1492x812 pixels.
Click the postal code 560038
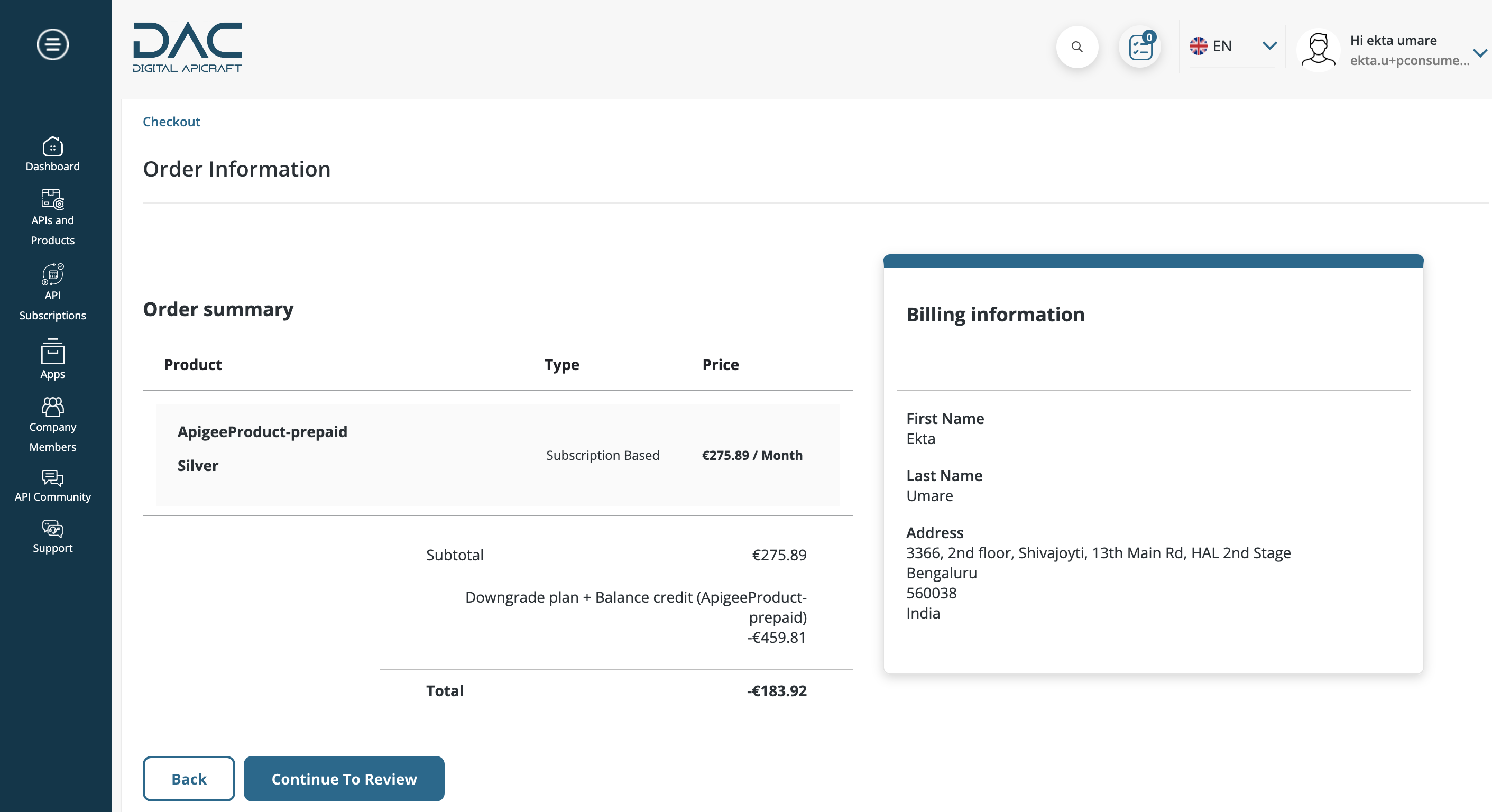click(x=931, y=593)
